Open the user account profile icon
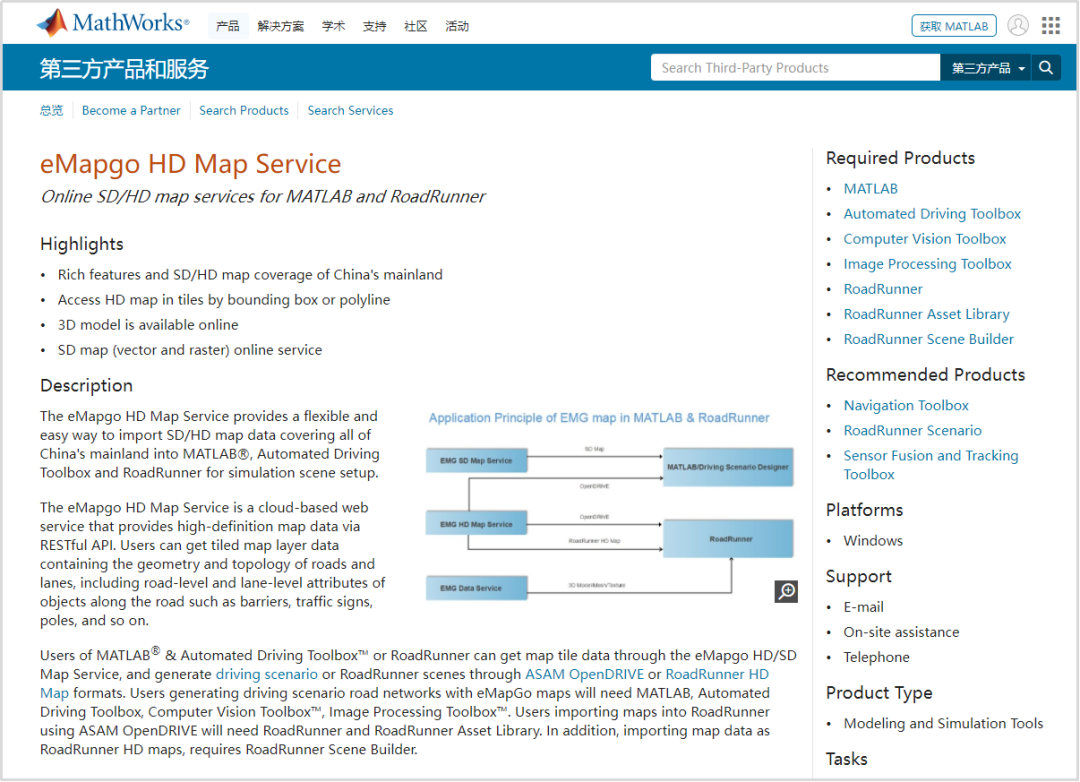1080x782 pixels. (1018, 25)
